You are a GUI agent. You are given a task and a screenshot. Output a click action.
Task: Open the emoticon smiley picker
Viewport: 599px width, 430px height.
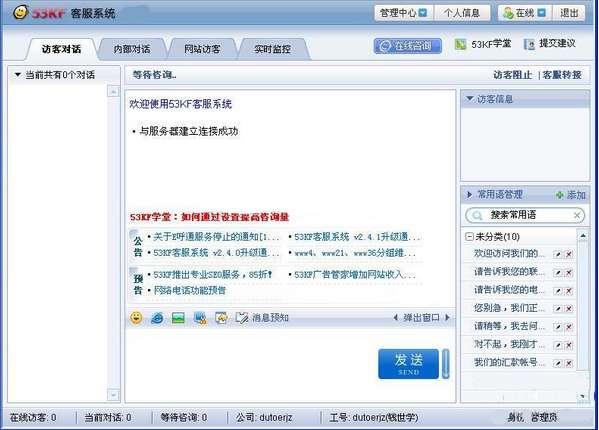click(x=136, y=317)
